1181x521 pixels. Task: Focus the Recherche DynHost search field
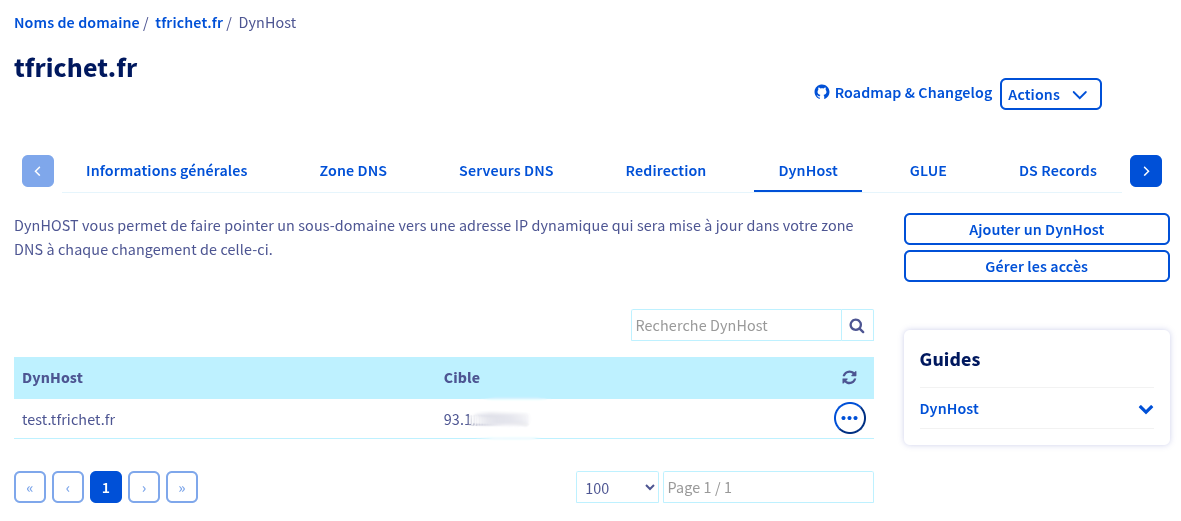736,325
